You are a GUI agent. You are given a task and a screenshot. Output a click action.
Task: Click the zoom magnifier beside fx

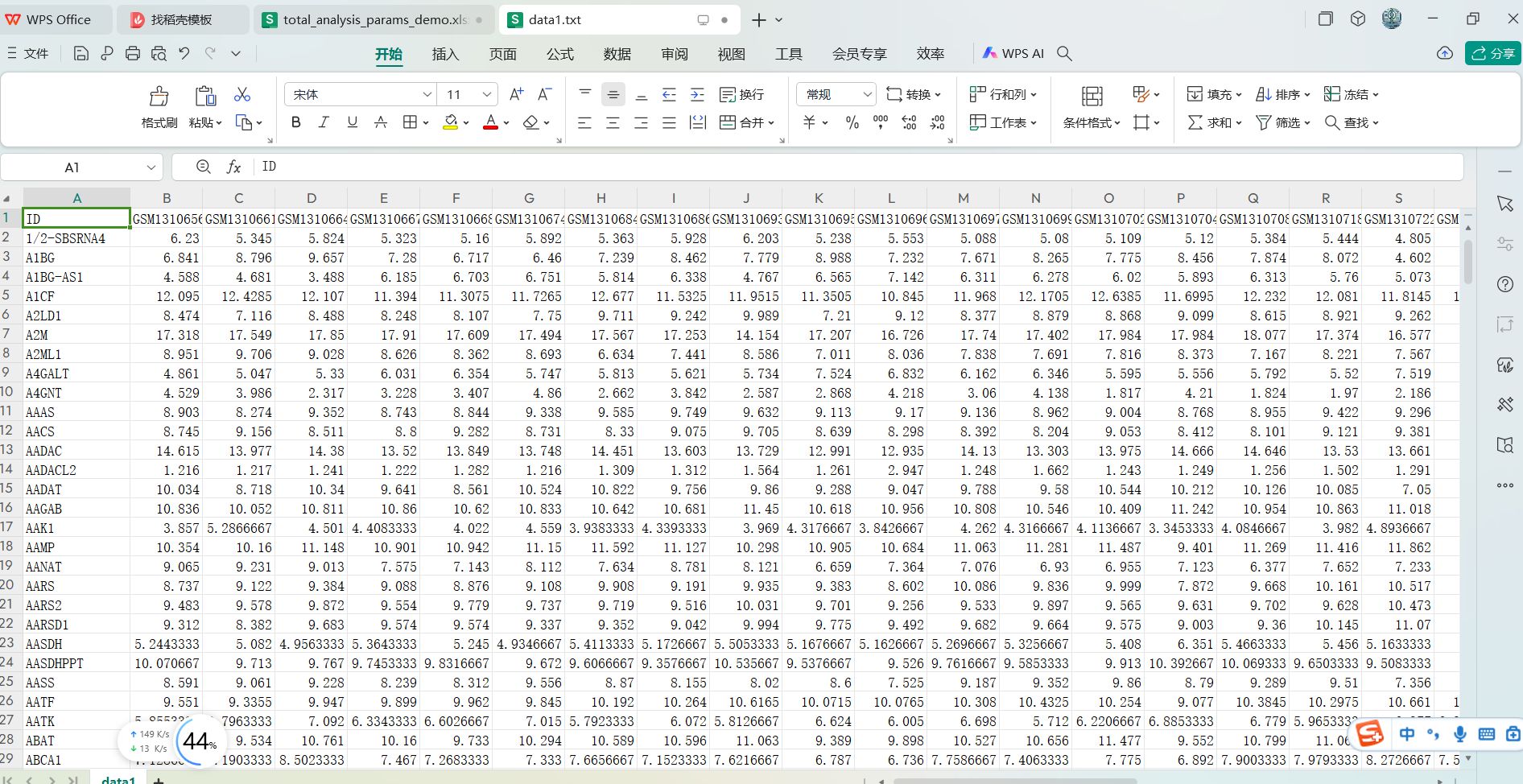pos(204,167)
